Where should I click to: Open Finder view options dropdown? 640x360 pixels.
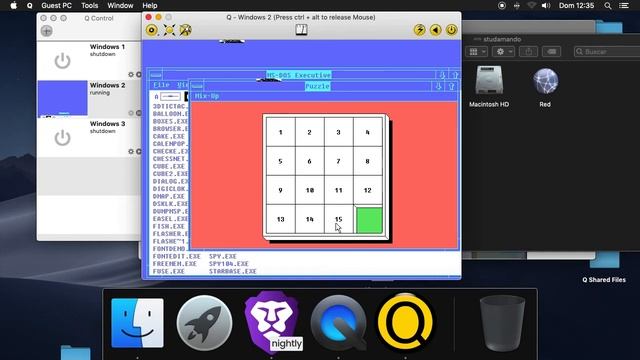[477, 52]
